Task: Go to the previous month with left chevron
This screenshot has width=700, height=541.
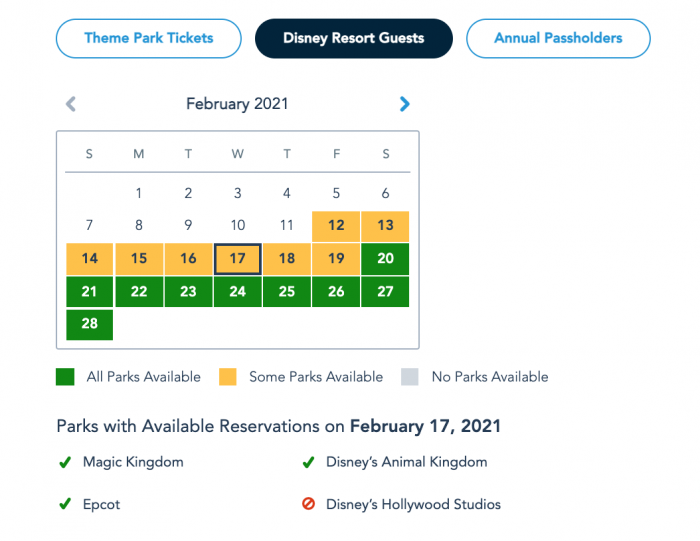Action: point(71,104)
